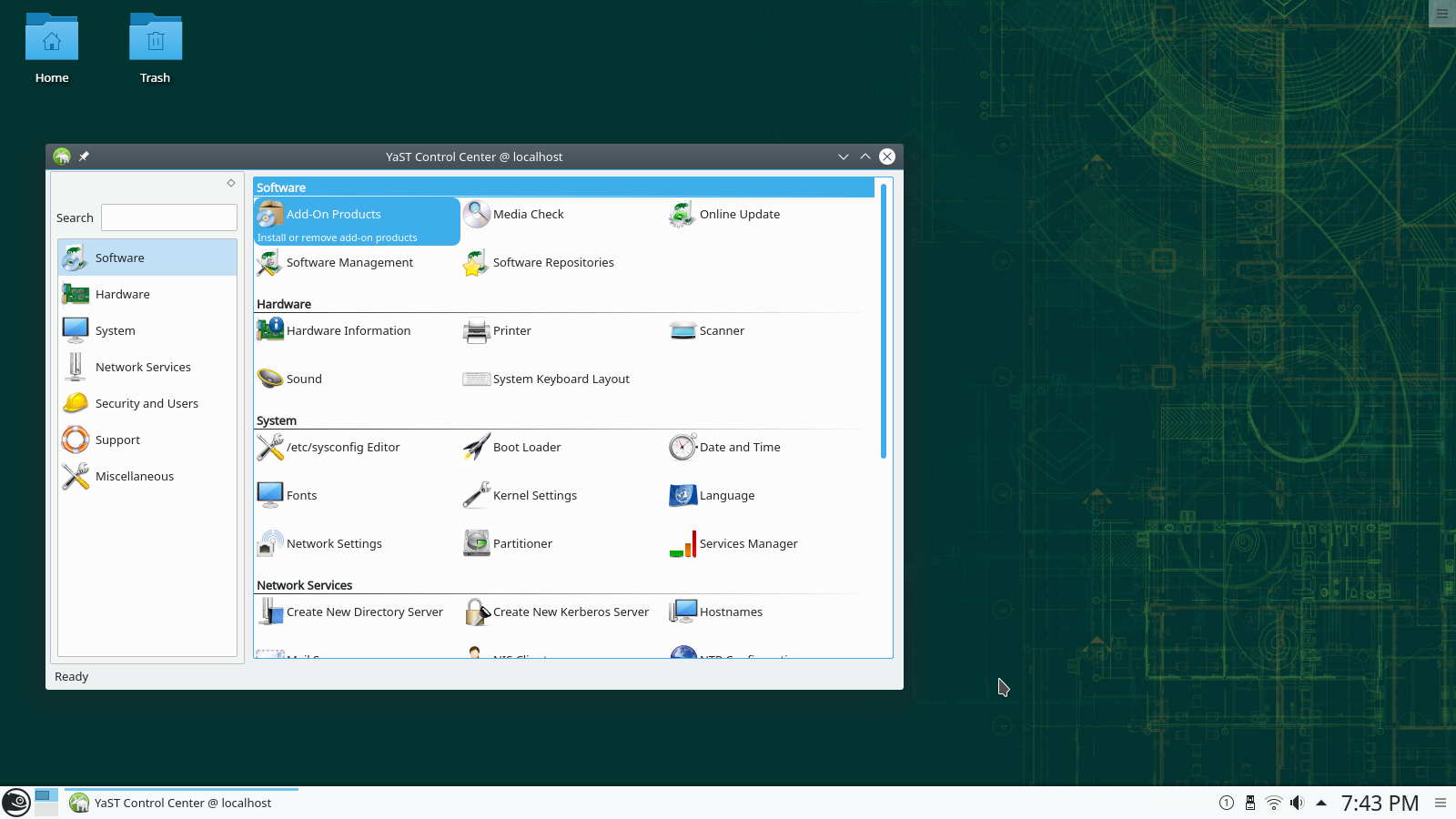This screenshot has width=1456, height=819.
Task: Open the Services Manager module
Action: (733, 544)
